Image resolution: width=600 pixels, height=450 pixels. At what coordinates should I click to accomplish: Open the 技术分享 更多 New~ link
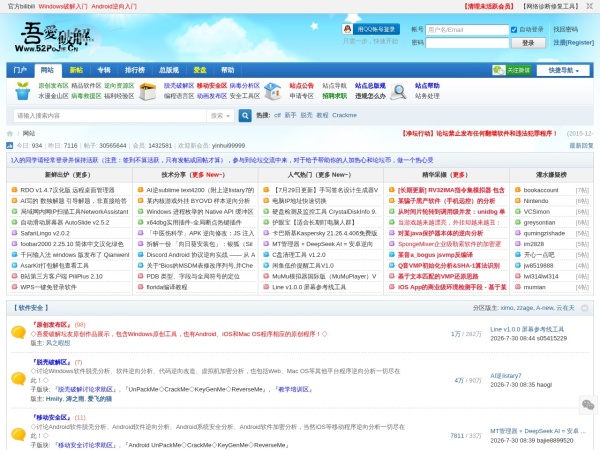208,175
